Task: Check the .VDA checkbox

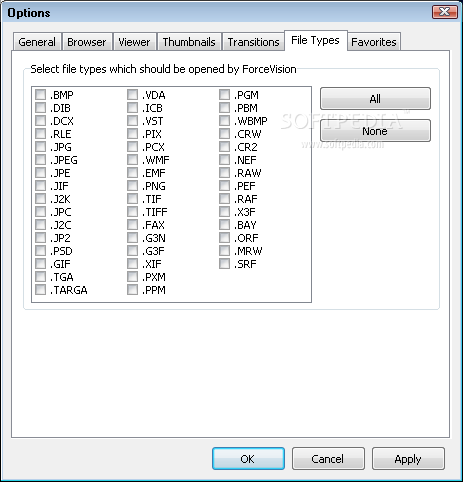Action: (x=132, y=95)
